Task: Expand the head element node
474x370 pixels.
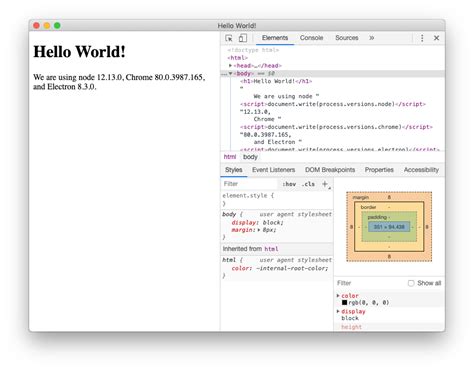Action: click(230, 66)
